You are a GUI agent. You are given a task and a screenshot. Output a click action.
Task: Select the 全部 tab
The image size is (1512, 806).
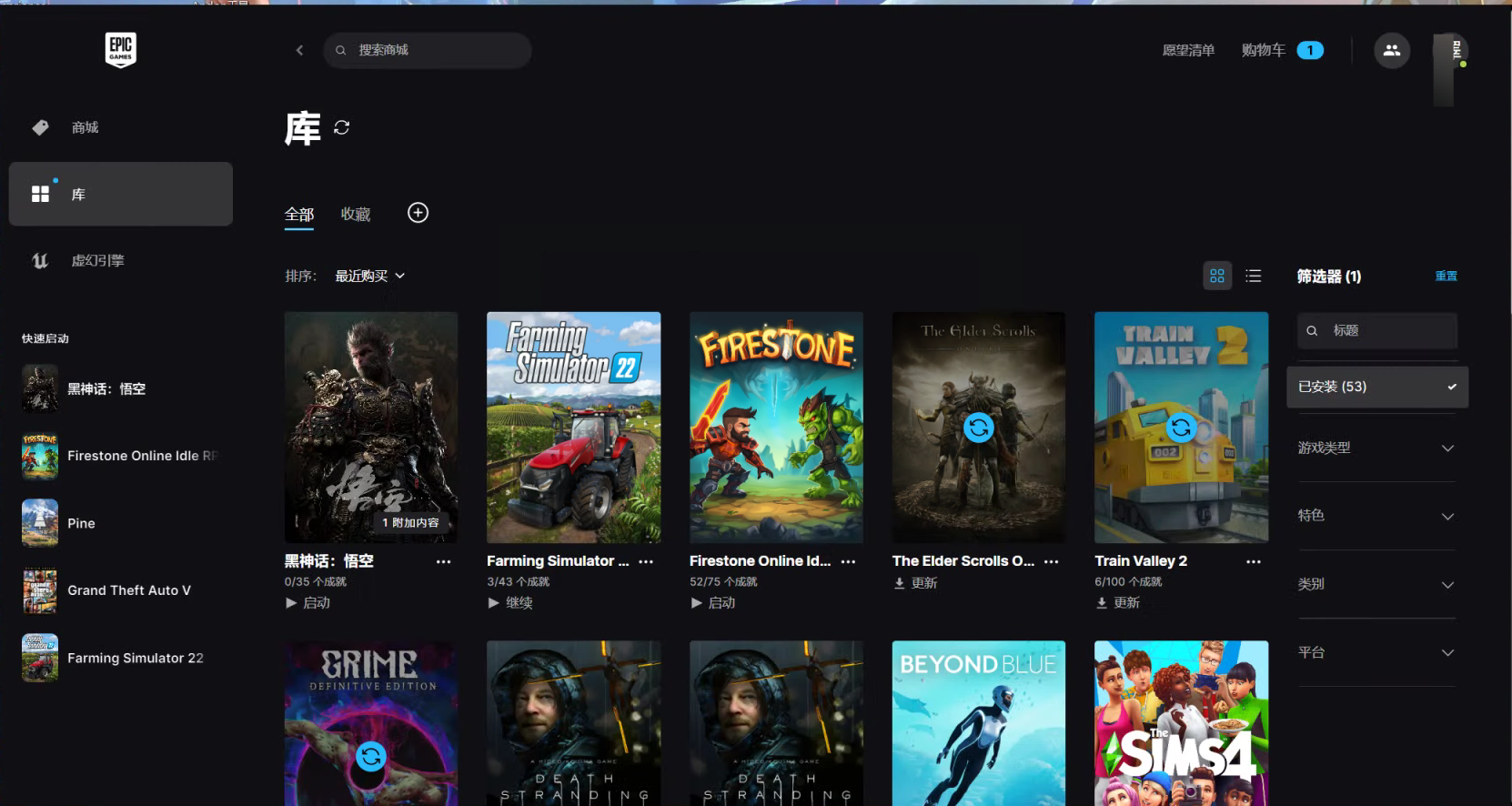click(x=299, y=215)
